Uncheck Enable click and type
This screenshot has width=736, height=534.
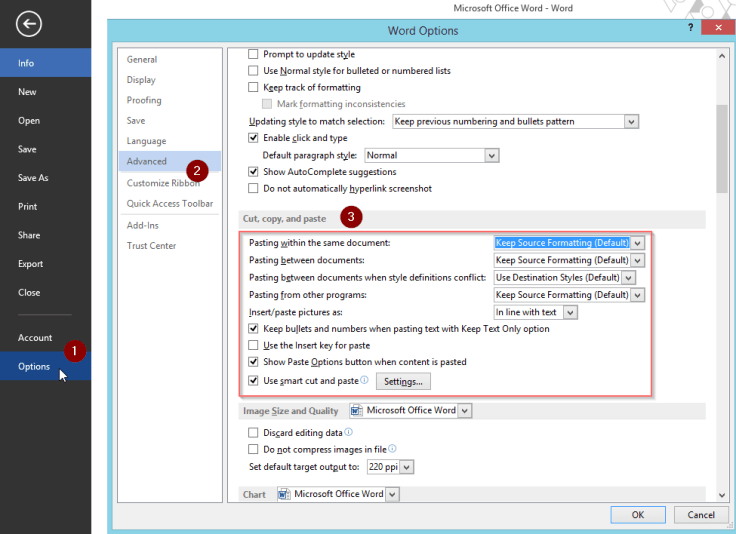click(x=253, y=137)
